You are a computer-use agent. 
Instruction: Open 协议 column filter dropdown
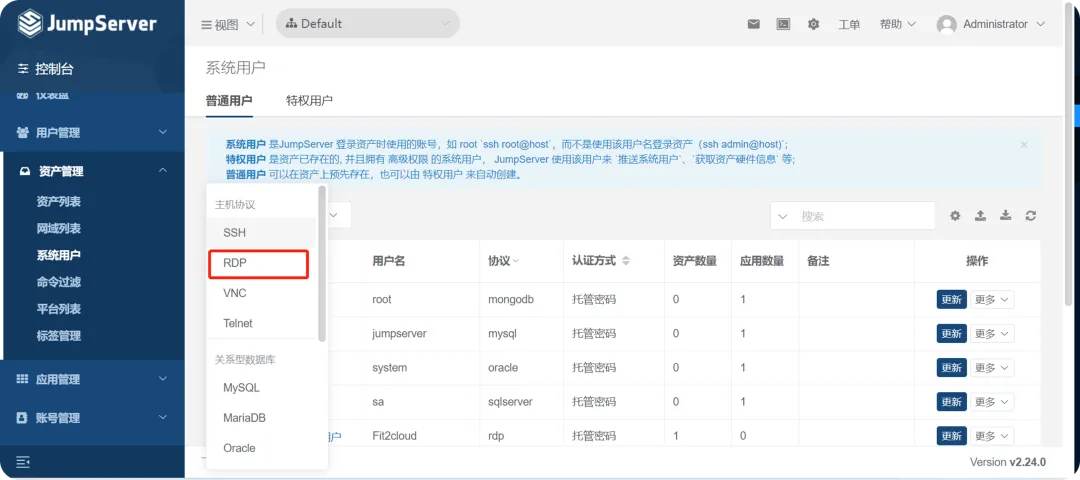click(x=515, y=261)
